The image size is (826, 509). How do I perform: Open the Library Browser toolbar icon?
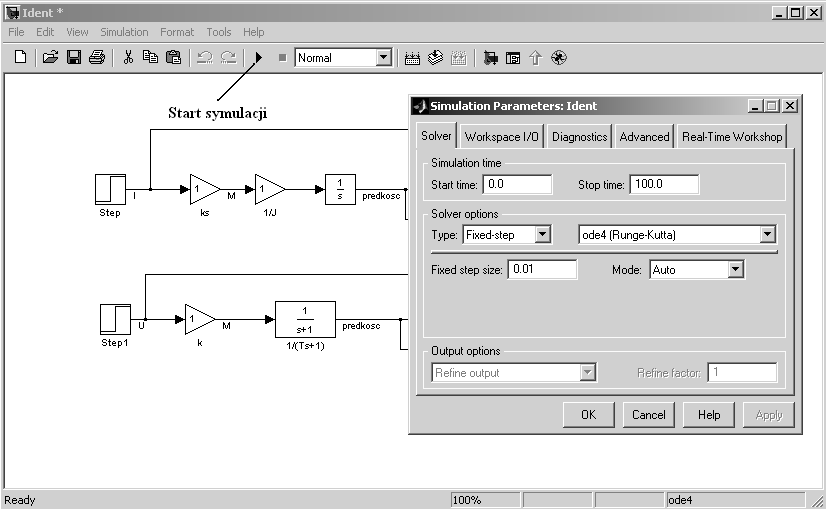pos(490,58)
